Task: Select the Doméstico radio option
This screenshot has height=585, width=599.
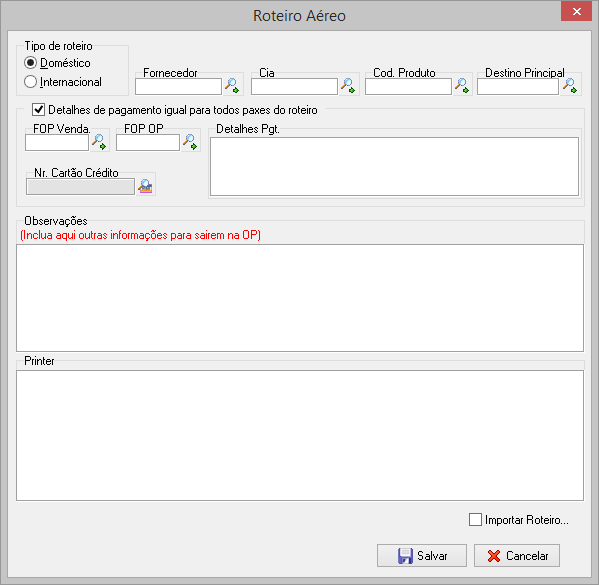Action: (30, 63)
